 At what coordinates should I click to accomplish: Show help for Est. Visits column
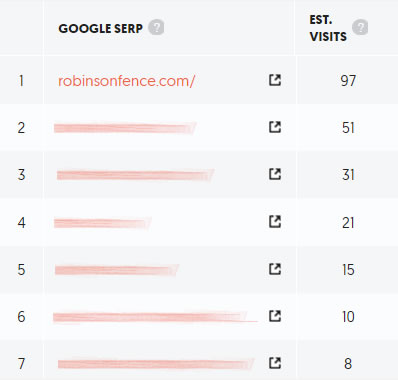pyautogui.click(x=360, y=27)
